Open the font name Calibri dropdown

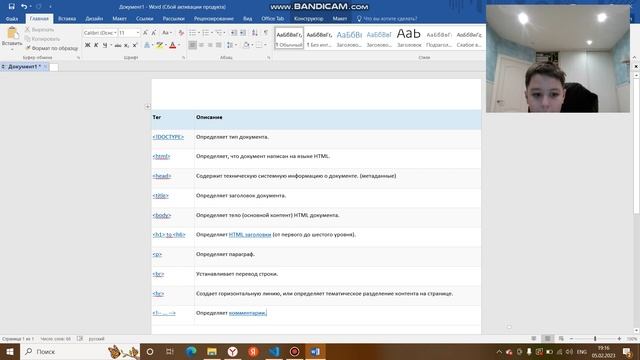click(115, 33)
